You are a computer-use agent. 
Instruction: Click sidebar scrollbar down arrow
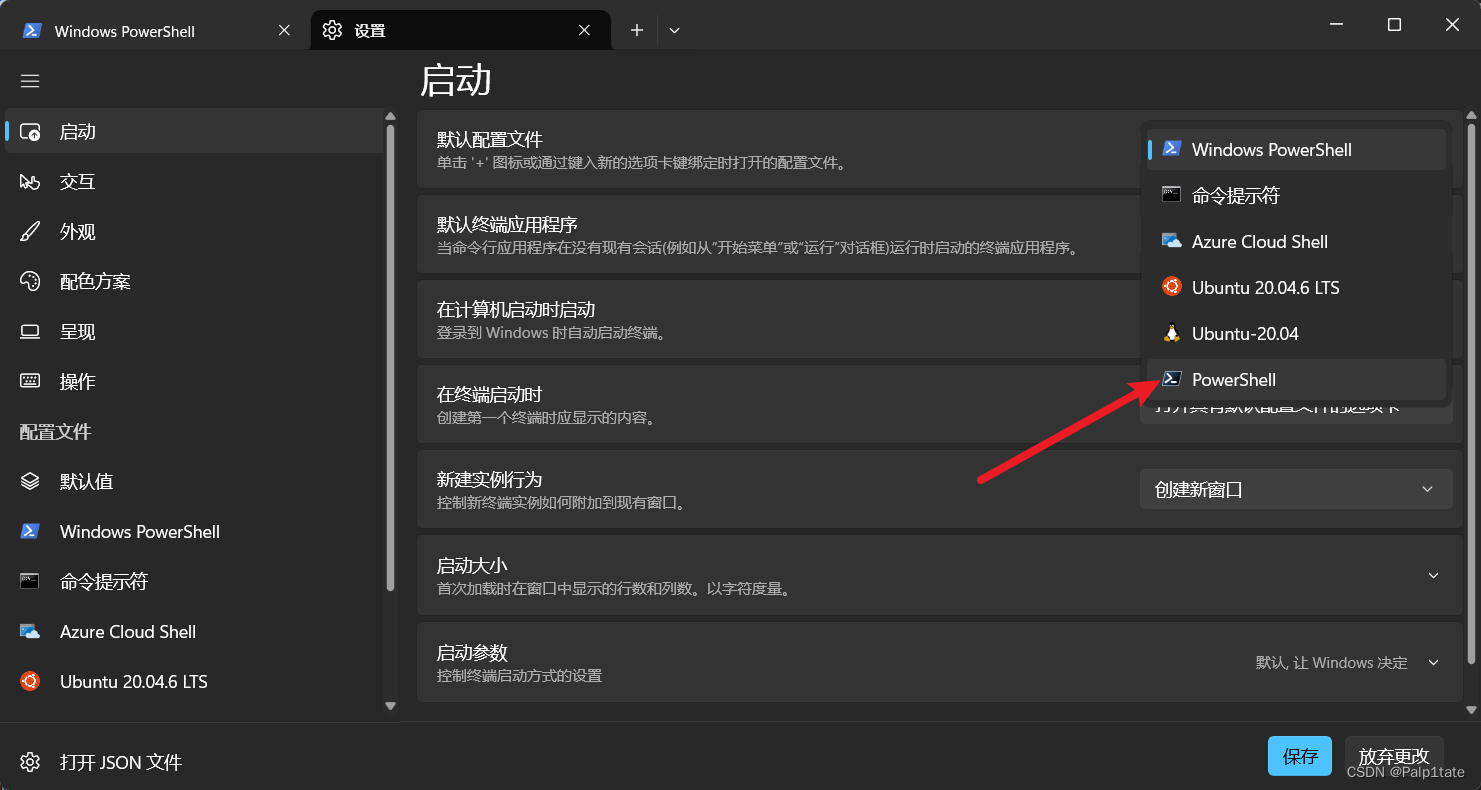390,705
